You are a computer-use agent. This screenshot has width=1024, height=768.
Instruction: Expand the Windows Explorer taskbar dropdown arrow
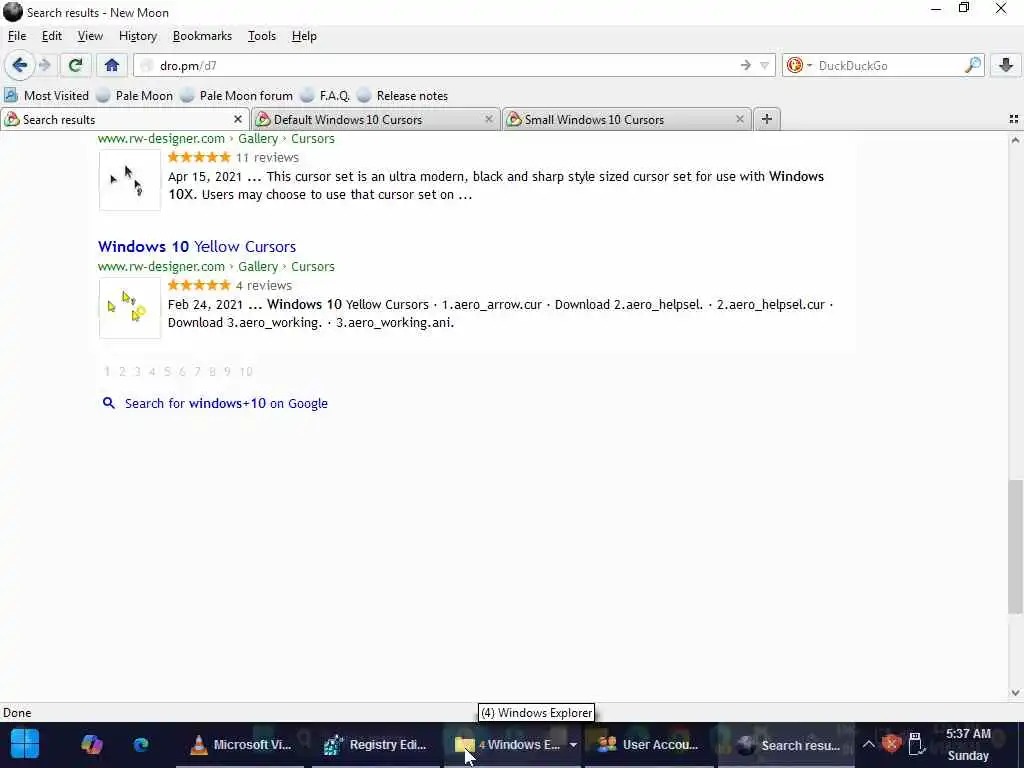click(x=573, y=744)
